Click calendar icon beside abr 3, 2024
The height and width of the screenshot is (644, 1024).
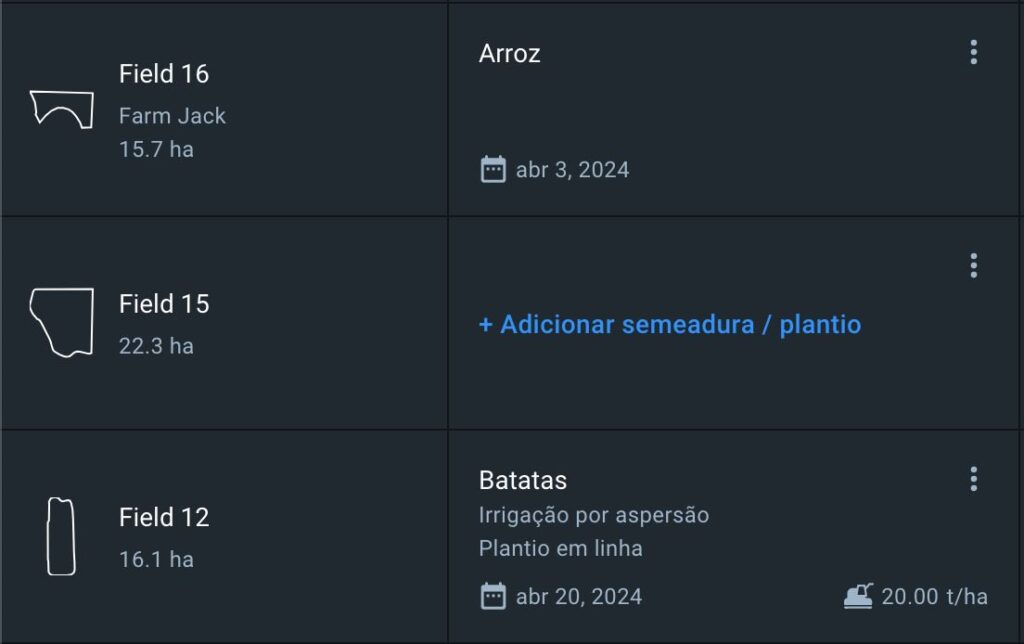[x=493, y=169]
